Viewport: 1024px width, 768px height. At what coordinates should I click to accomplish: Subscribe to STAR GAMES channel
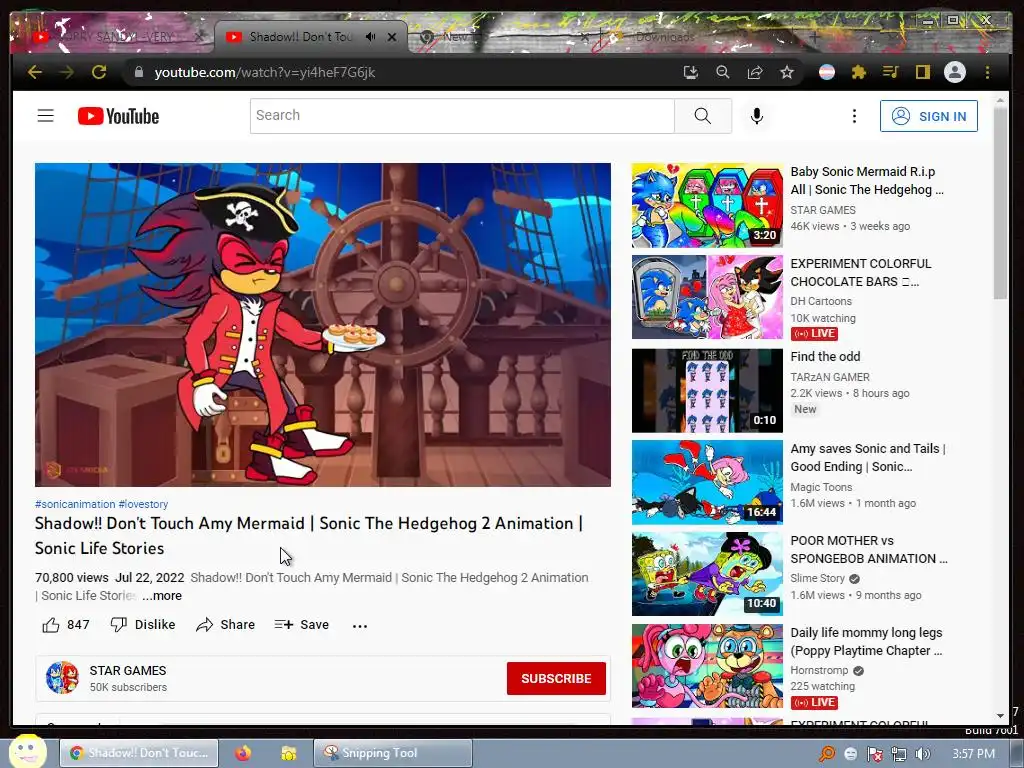point(556,679)
